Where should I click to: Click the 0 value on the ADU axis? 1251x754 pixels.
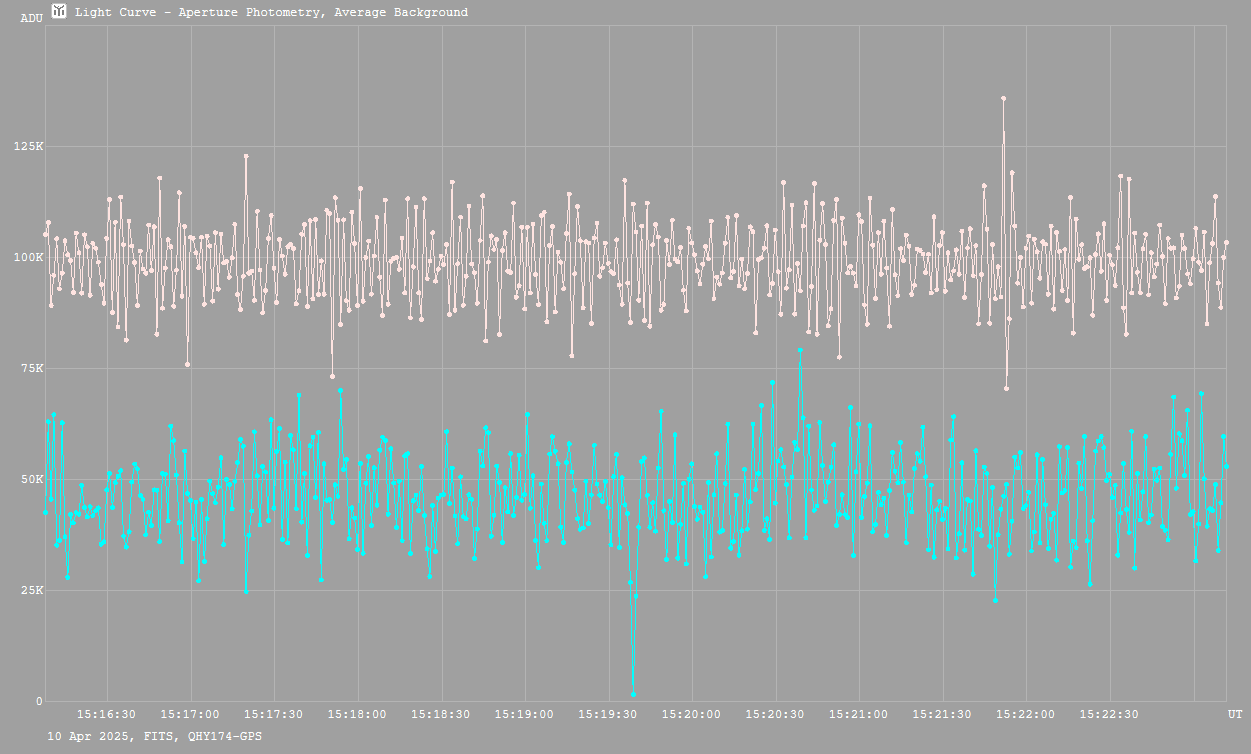pyautogui.click(x=39, y=702)
